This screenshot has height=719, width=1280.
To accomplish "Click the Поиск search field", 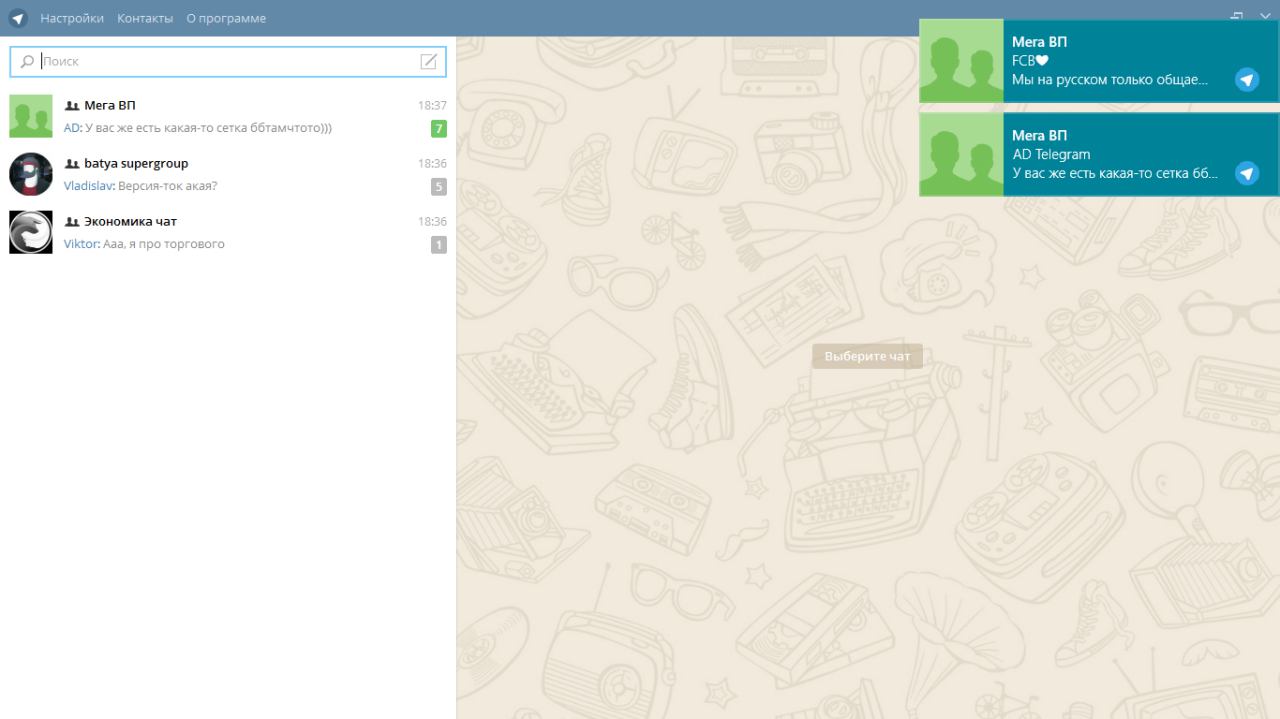I will 228,61.
